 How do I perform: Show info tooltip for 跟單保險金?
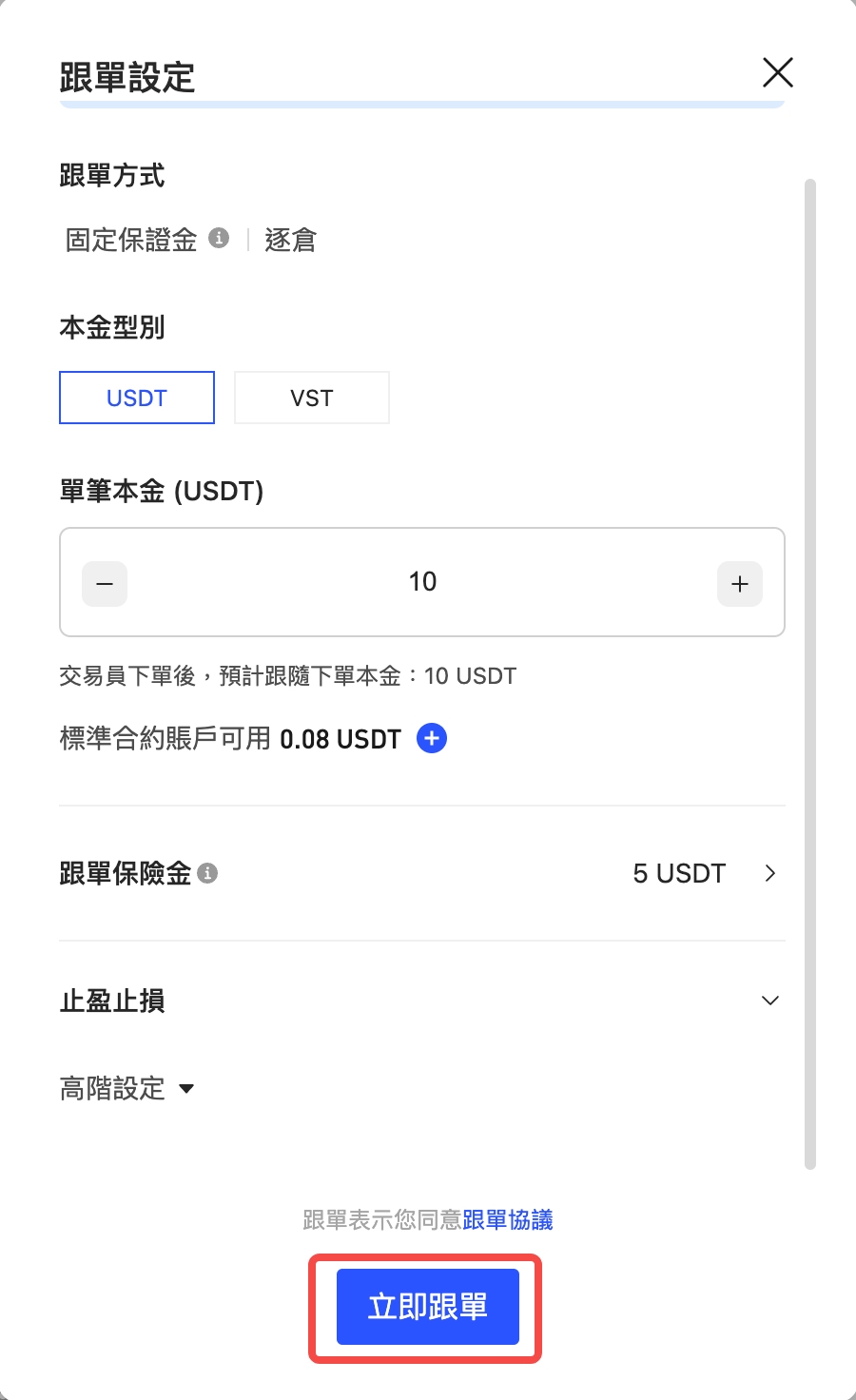207,873
